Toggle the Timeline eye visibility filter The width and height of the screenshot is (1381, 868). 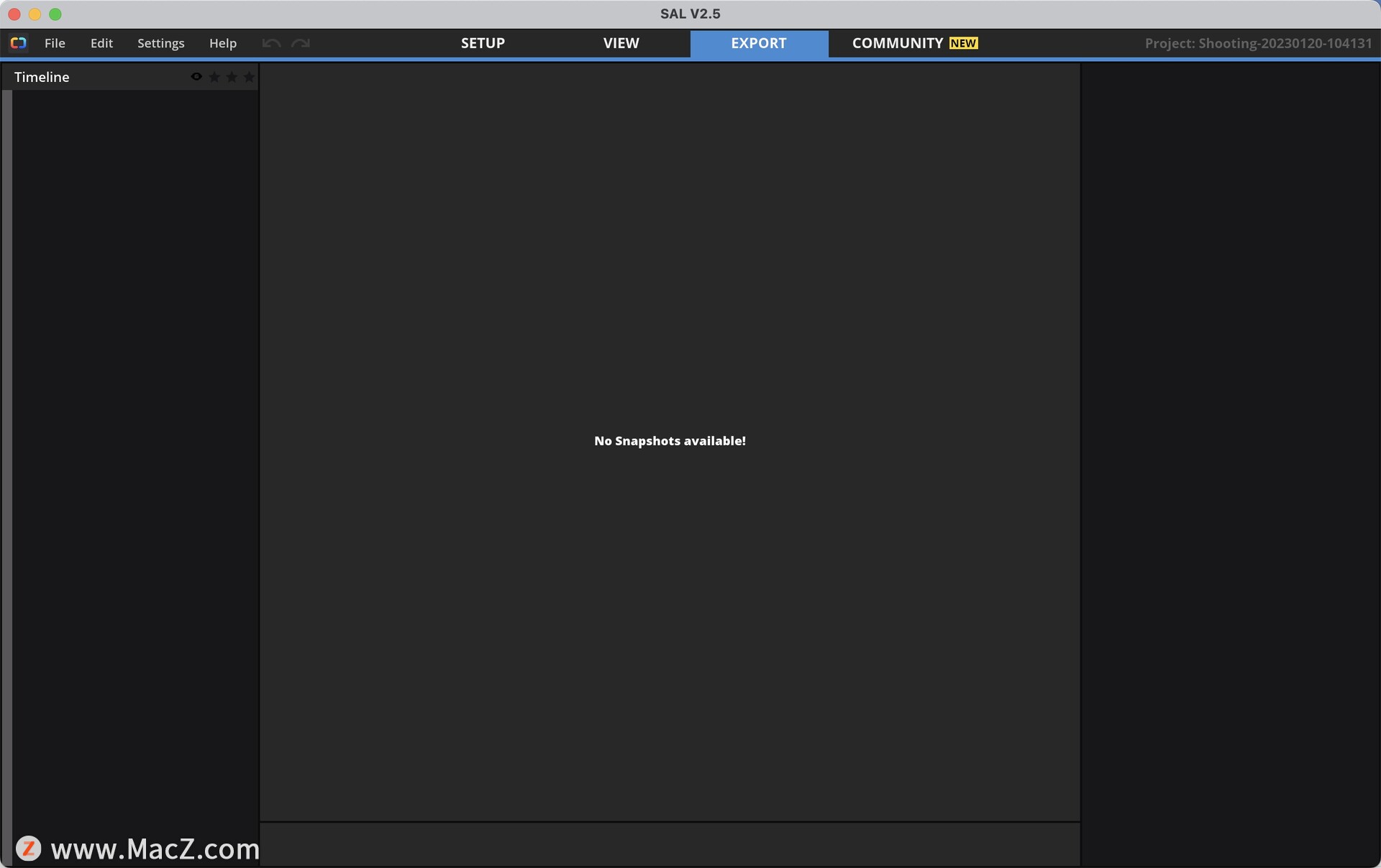click(196, 77)
